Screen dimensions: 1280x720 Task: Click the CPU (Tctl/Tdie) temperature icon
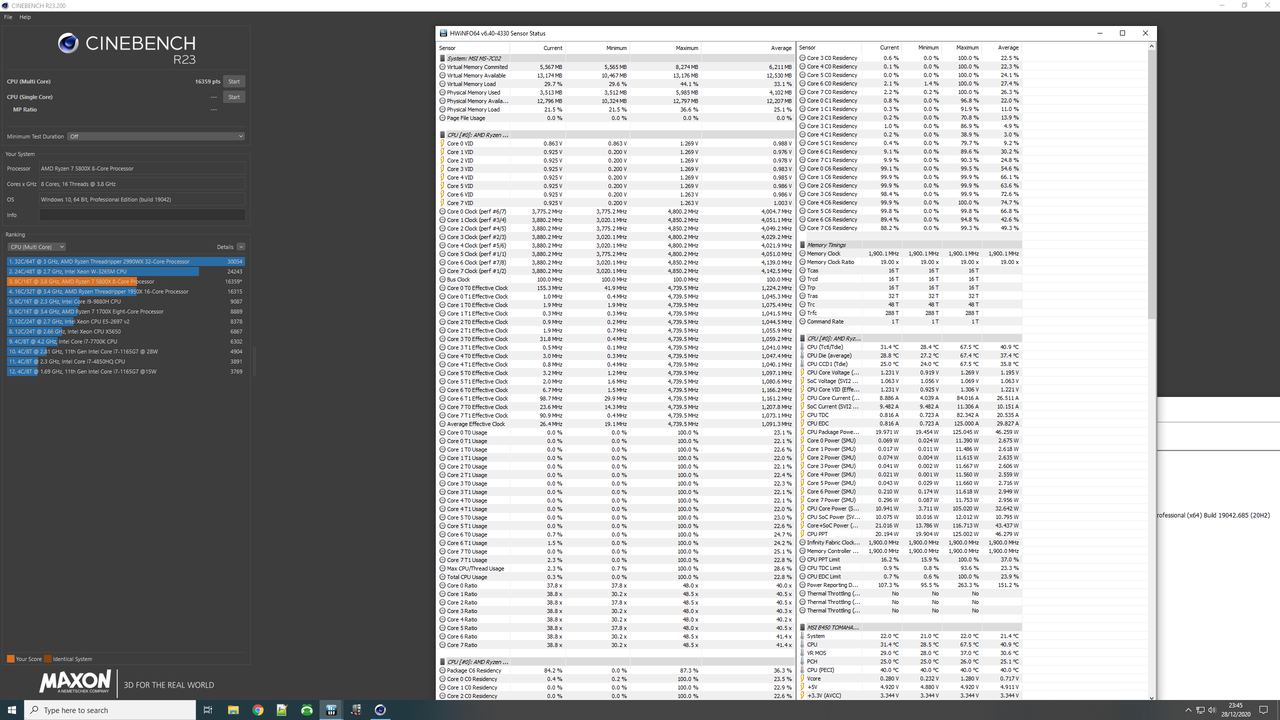point(803,347)
